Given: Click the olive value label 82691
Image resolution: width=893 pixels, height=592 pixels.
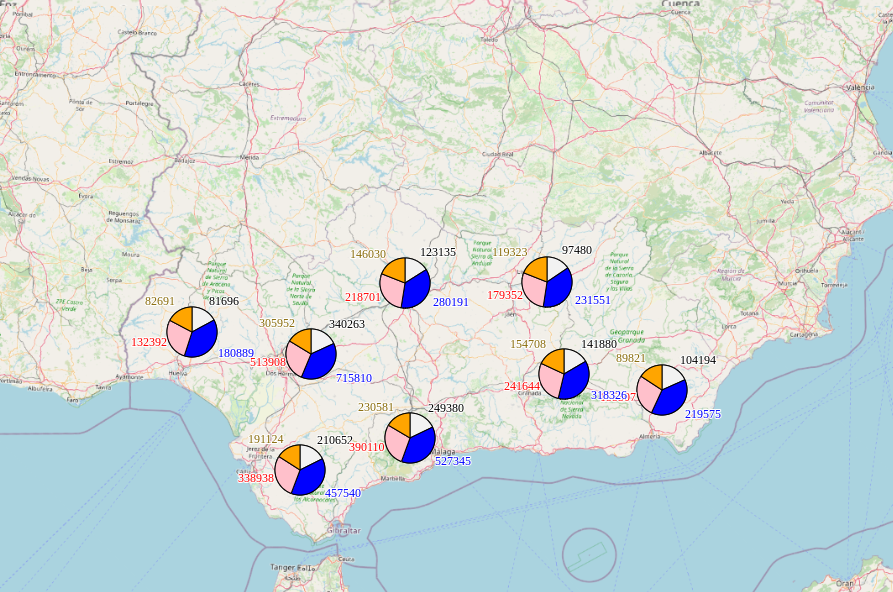Looking at the screenshot, I should (x=160, y=301).
